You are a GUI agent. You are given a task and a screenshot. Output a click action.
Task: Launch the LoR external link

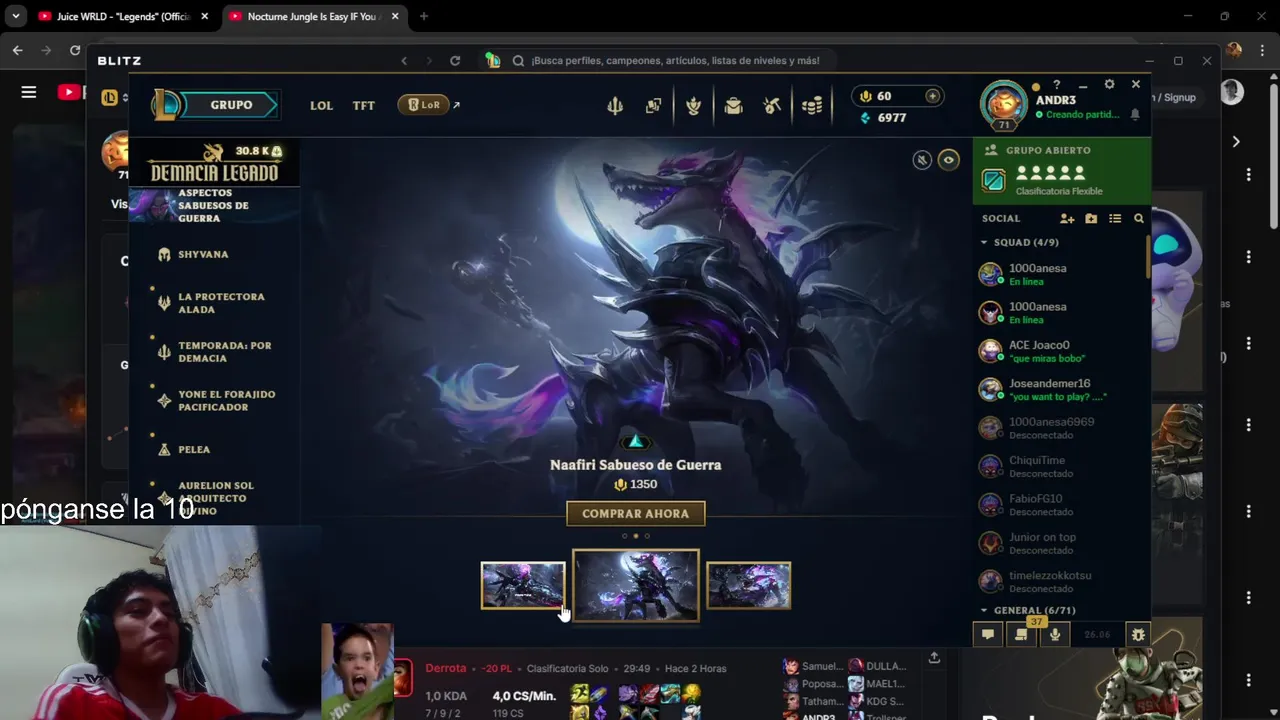click(x=429, y=104)
